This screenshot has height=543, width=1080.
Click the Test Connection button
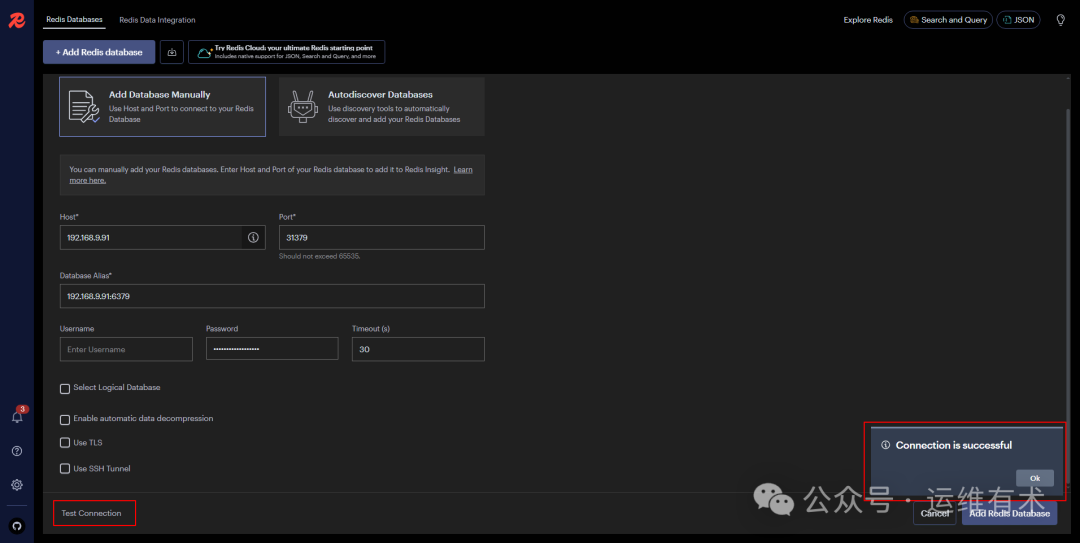[92, 513]
